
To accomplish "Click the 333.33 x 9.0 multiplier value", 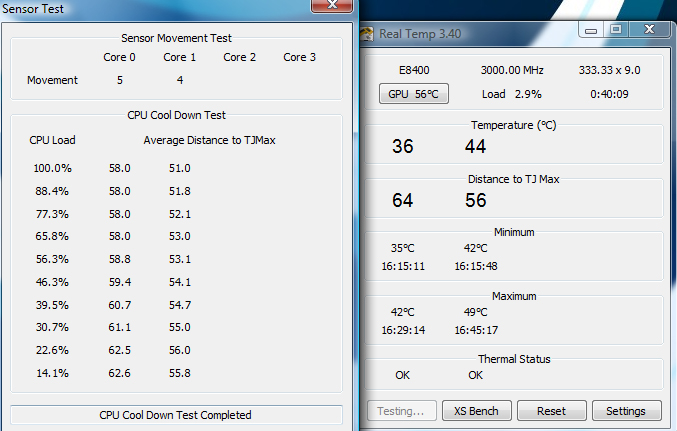I will pos(609,70).
